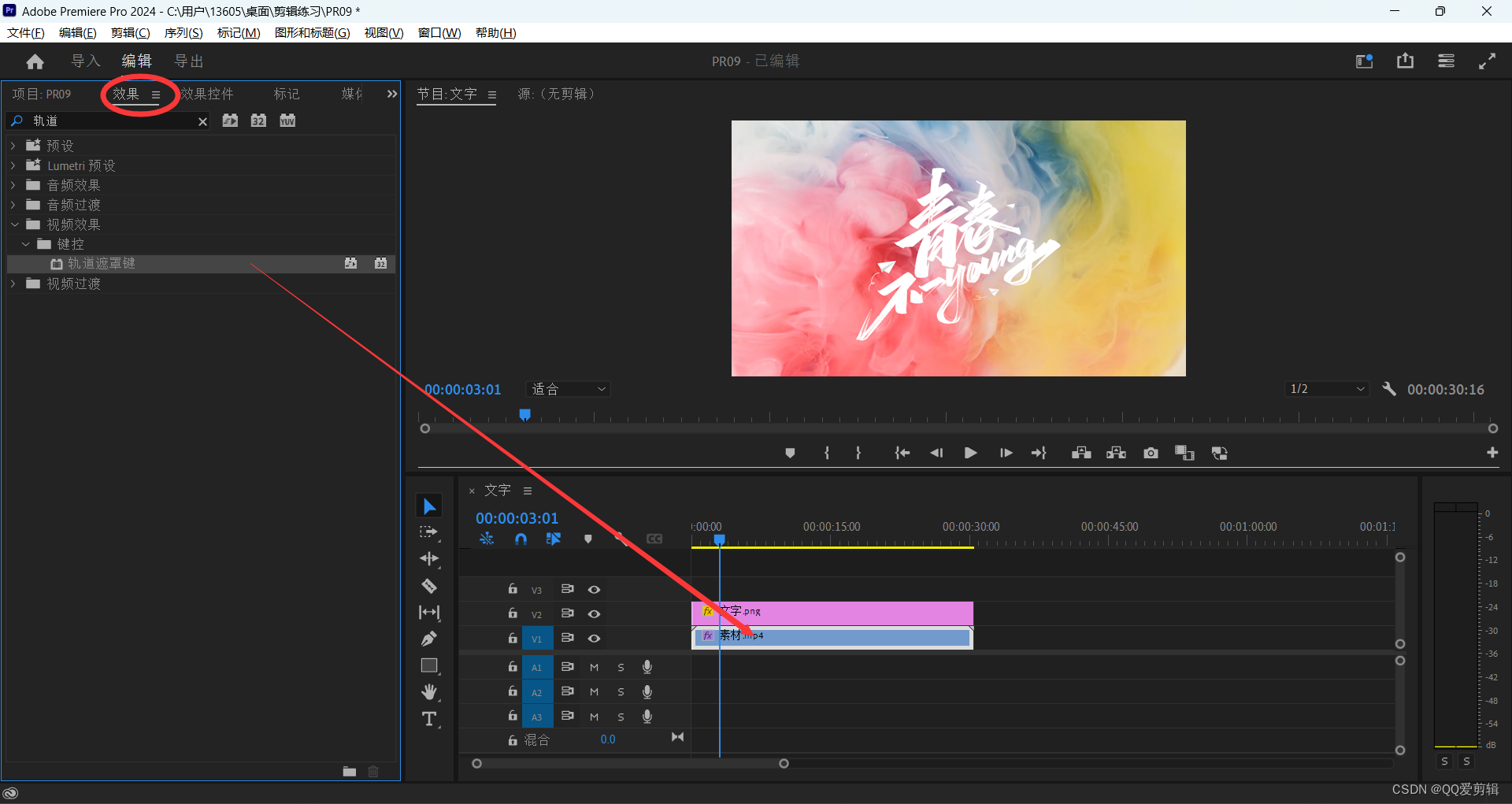Show overflow panel tabs chevron
Image resolution: width=1512 pixels, height=804 pixels.
pos(391,94)
